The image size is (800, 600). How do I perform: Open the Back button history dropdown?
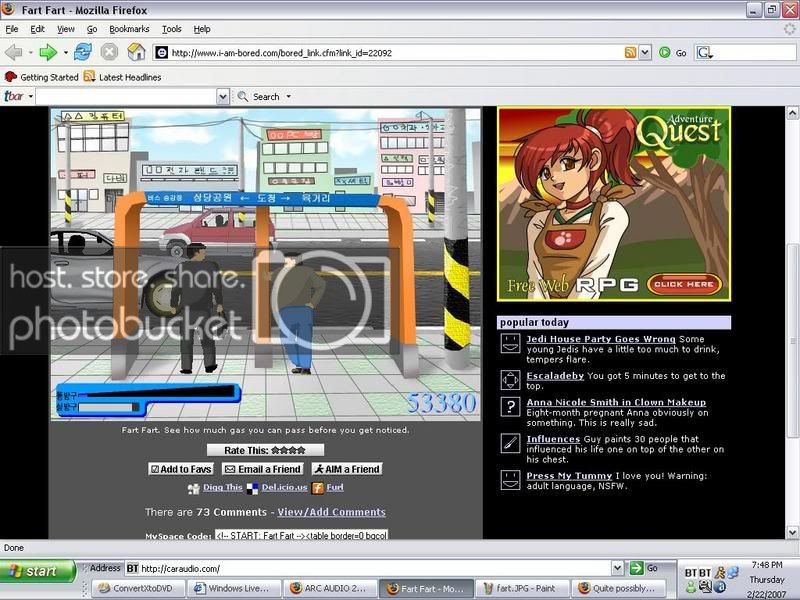point(31,52)
